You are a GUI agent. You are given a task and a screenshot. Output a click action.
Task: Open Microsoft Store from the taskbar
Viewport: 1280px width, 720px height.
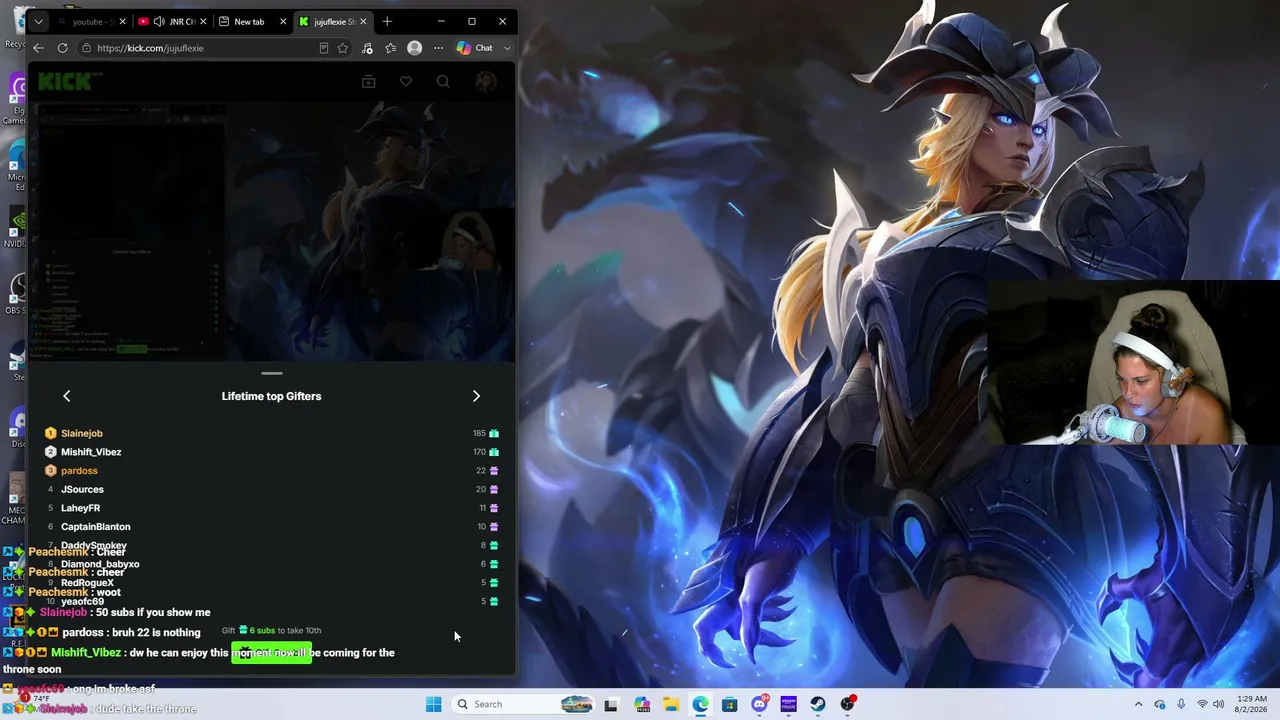[730, 704]
